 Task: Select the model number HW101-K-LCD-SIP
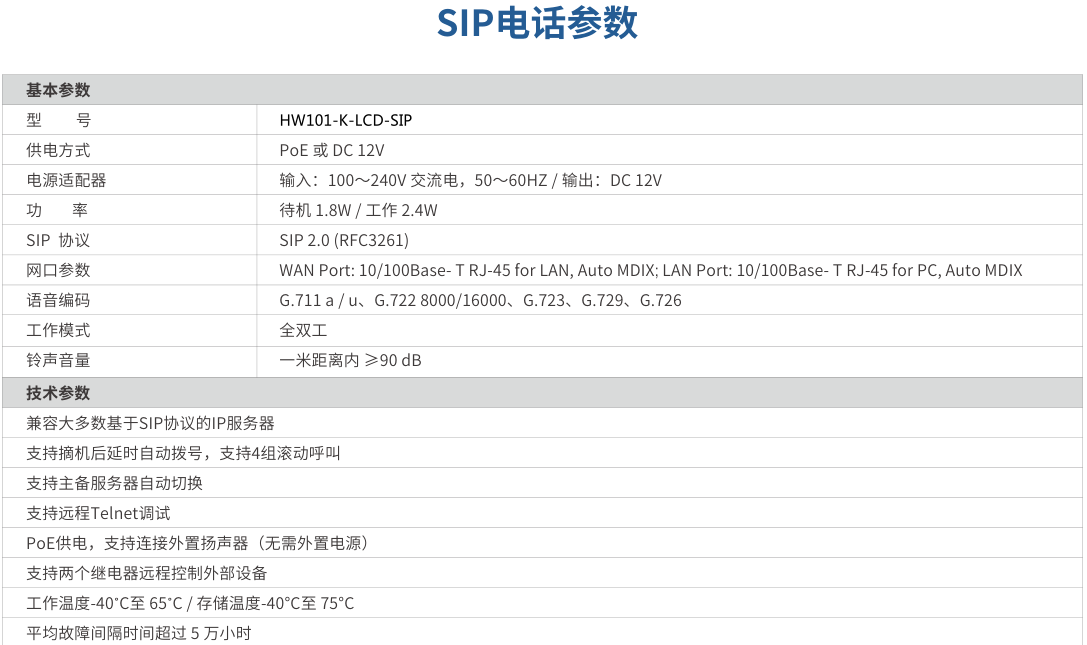pyautogui.click(x=346, y=120)
